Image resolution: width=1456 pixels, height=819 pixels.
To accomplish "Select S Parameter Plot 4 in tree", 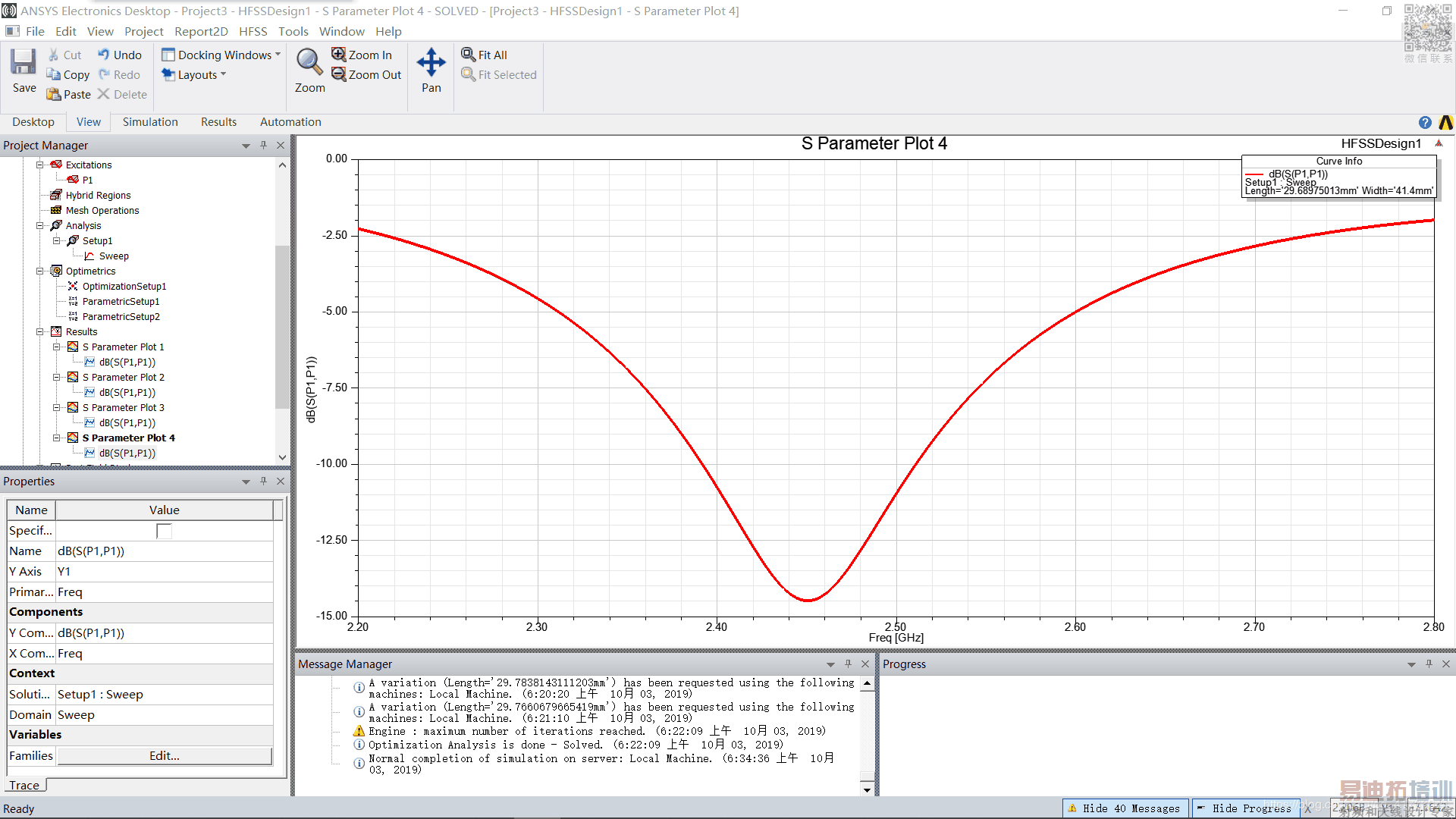I will (x=128, y=438).
